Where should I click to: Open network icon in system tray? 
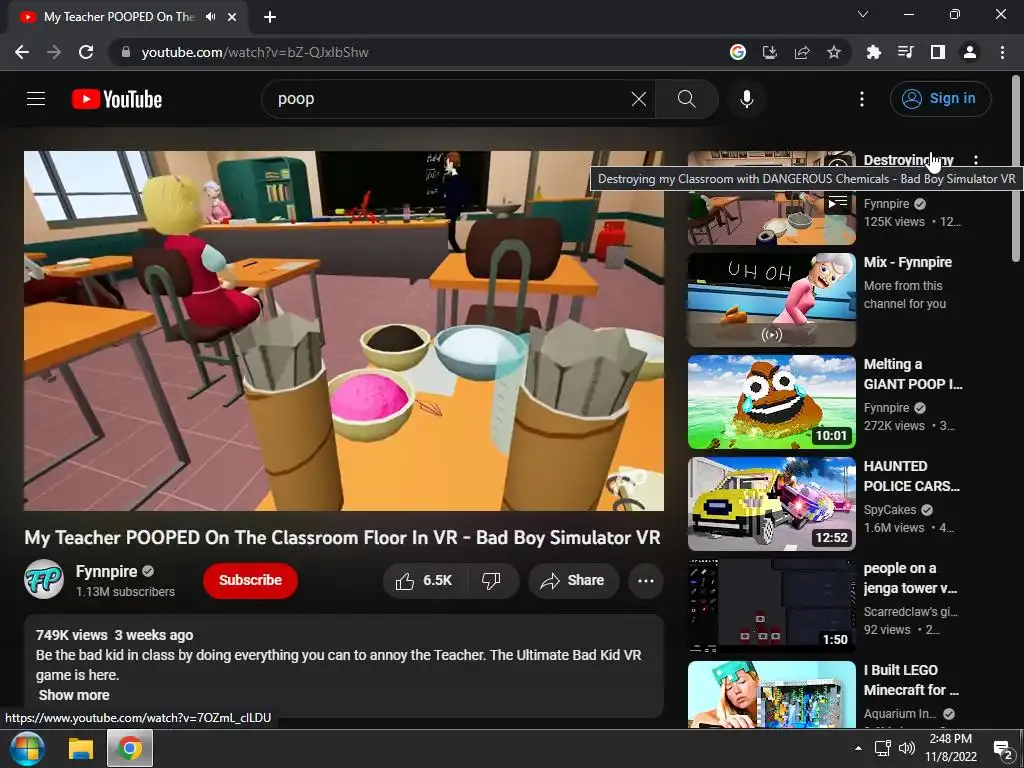tap(883, 748)
